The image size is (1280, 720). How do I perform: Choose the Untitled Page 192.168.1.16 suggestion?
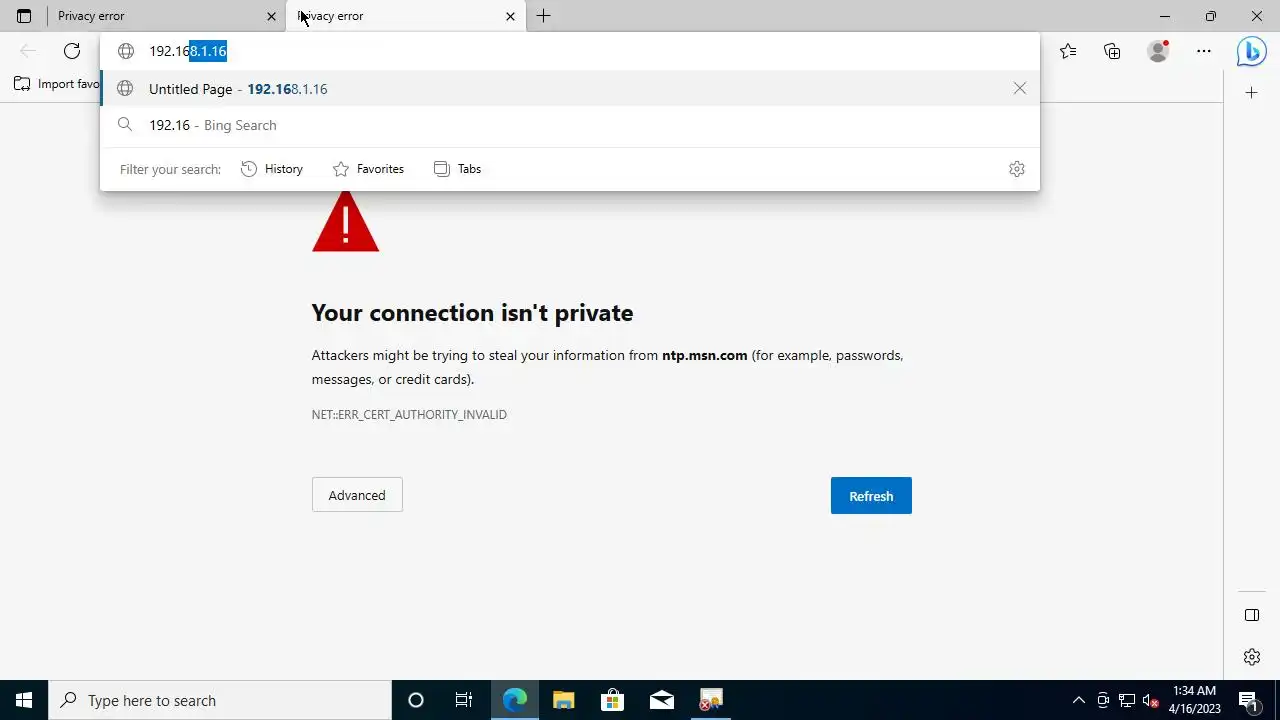(570, 89)
